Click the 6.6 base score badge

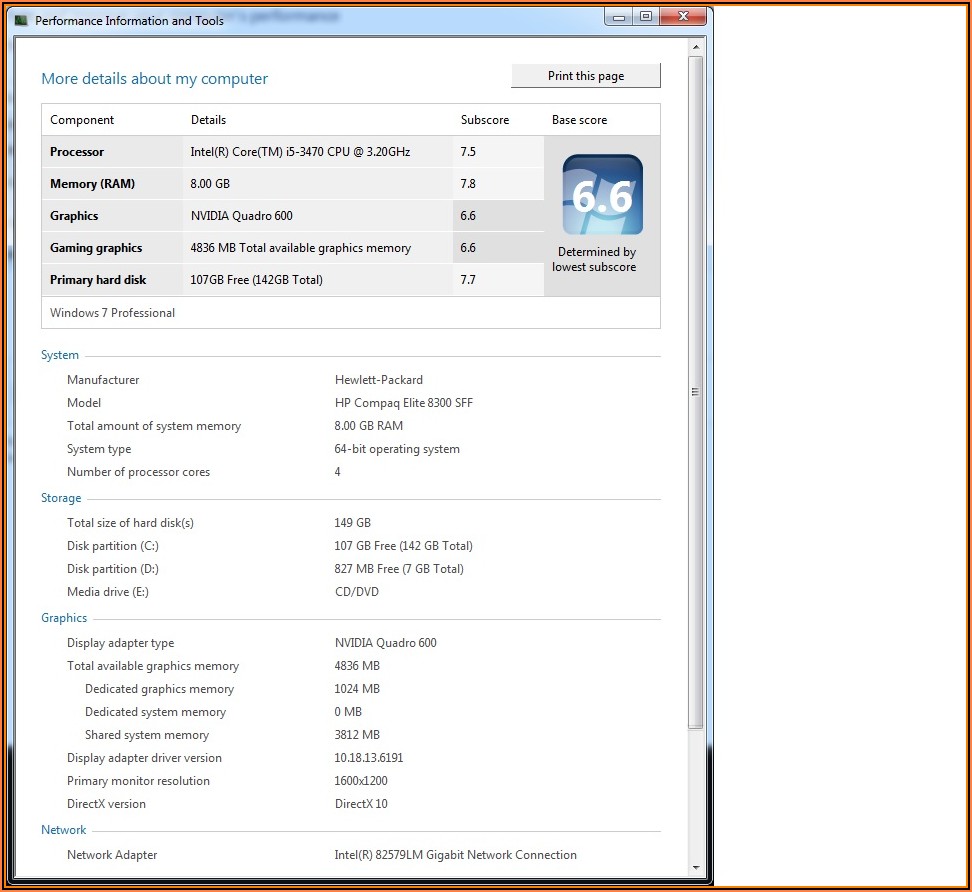point(602,195)
